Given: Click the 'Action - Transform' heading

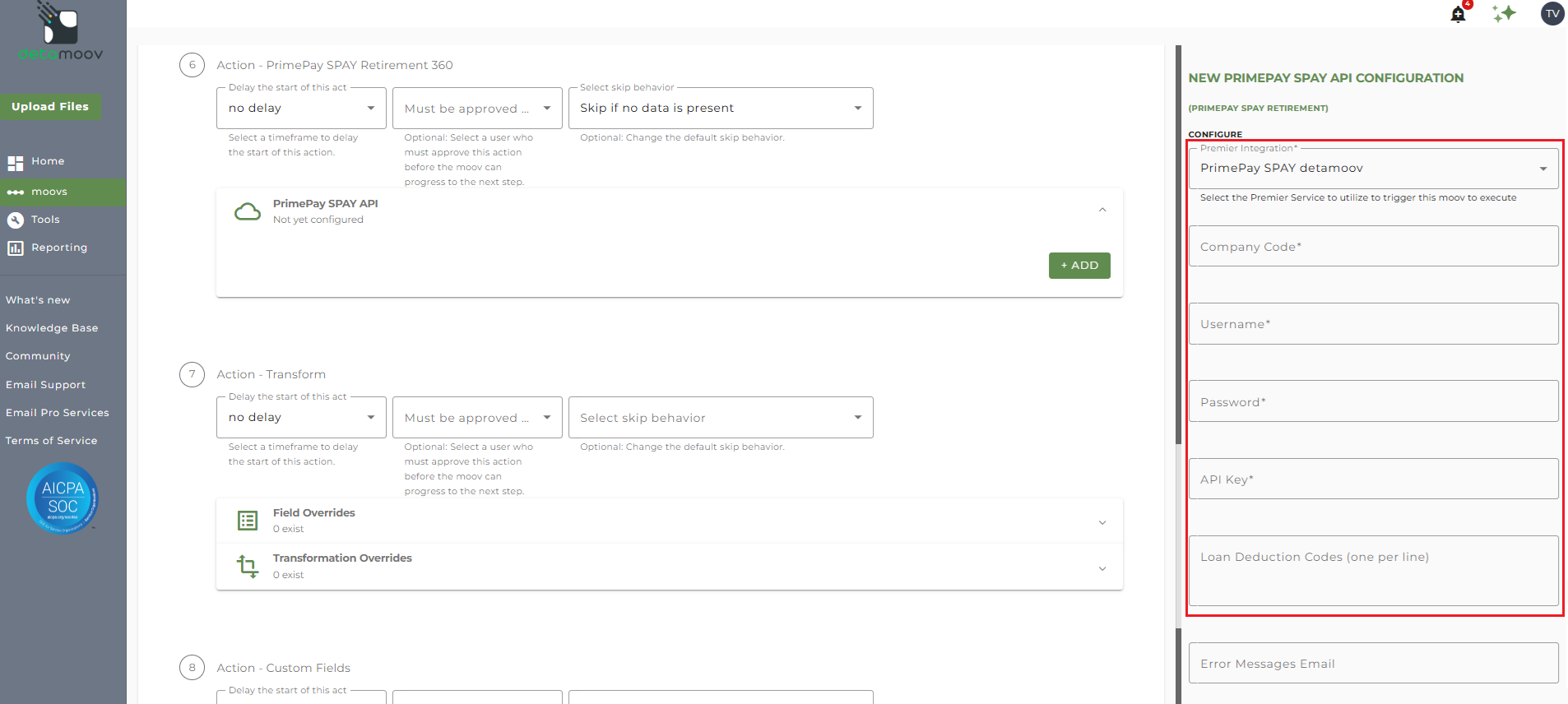Looking at the screenshot, I should tap(271, 375).
